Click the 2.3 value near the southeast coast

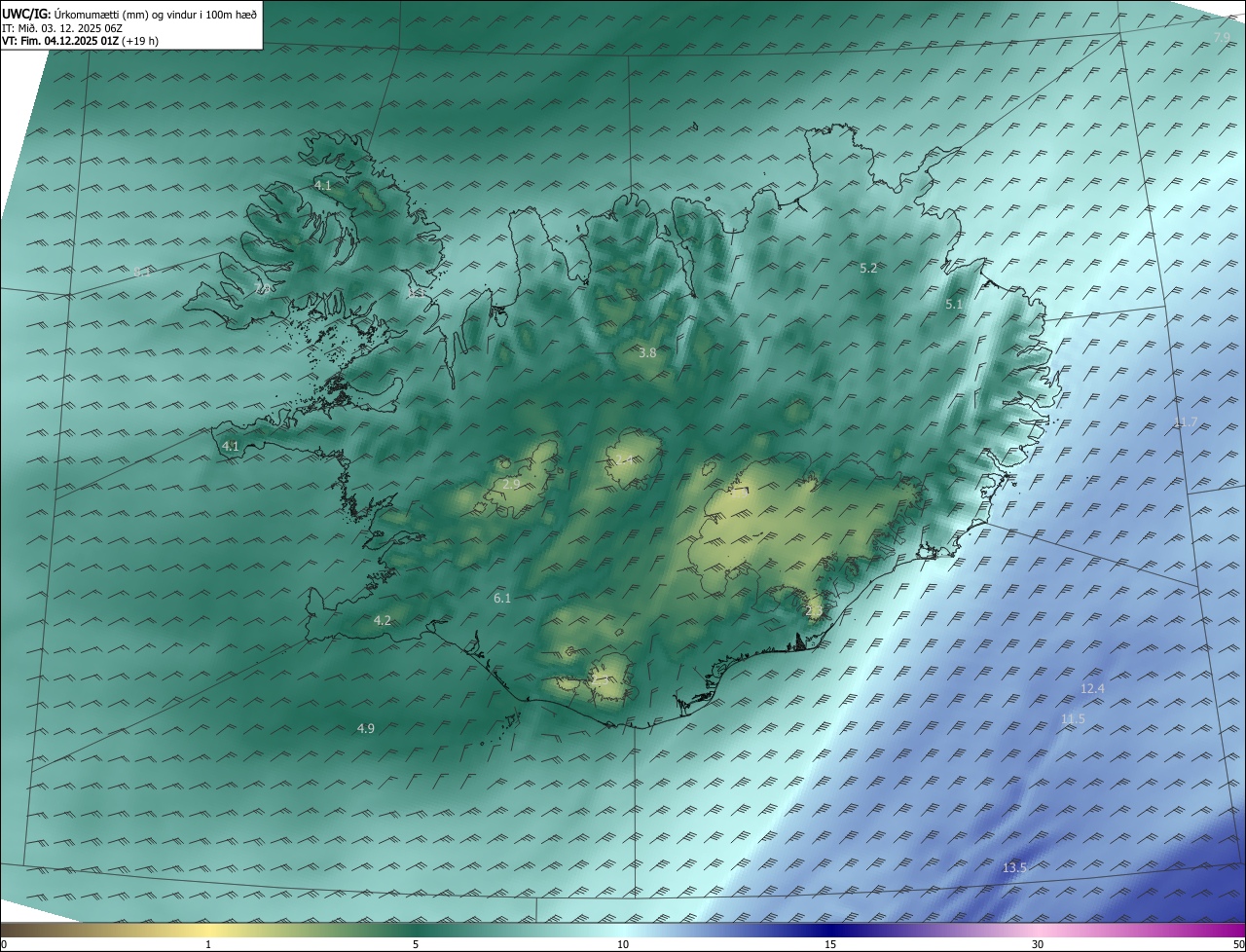[815, 611]
